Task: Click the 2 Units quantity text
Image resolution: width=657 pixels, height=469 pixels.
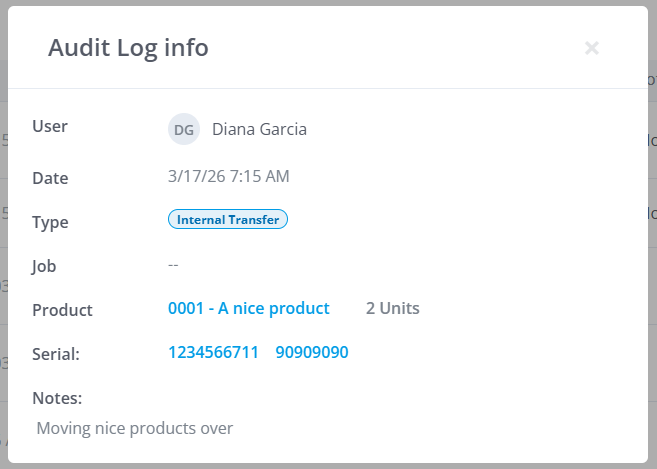Action: pyautogui.click(x=393, y=308)
